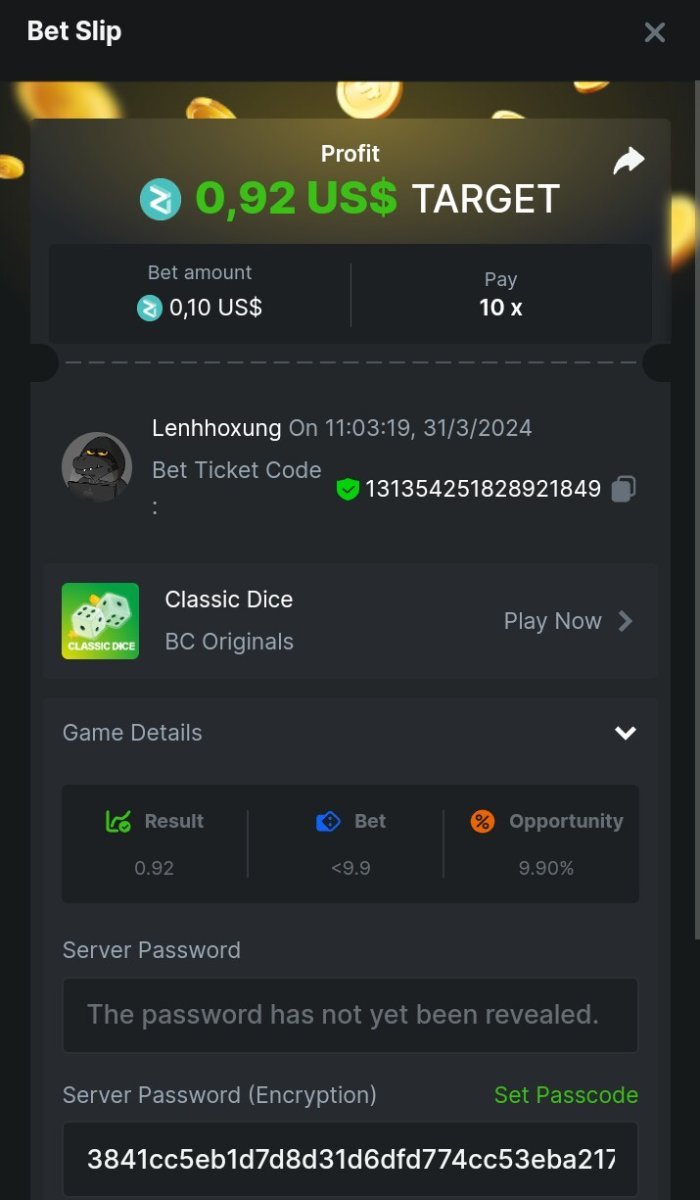The image size is (700, 1200).
Task: Click the Set Passcode link
Action: pos(566,1095)
